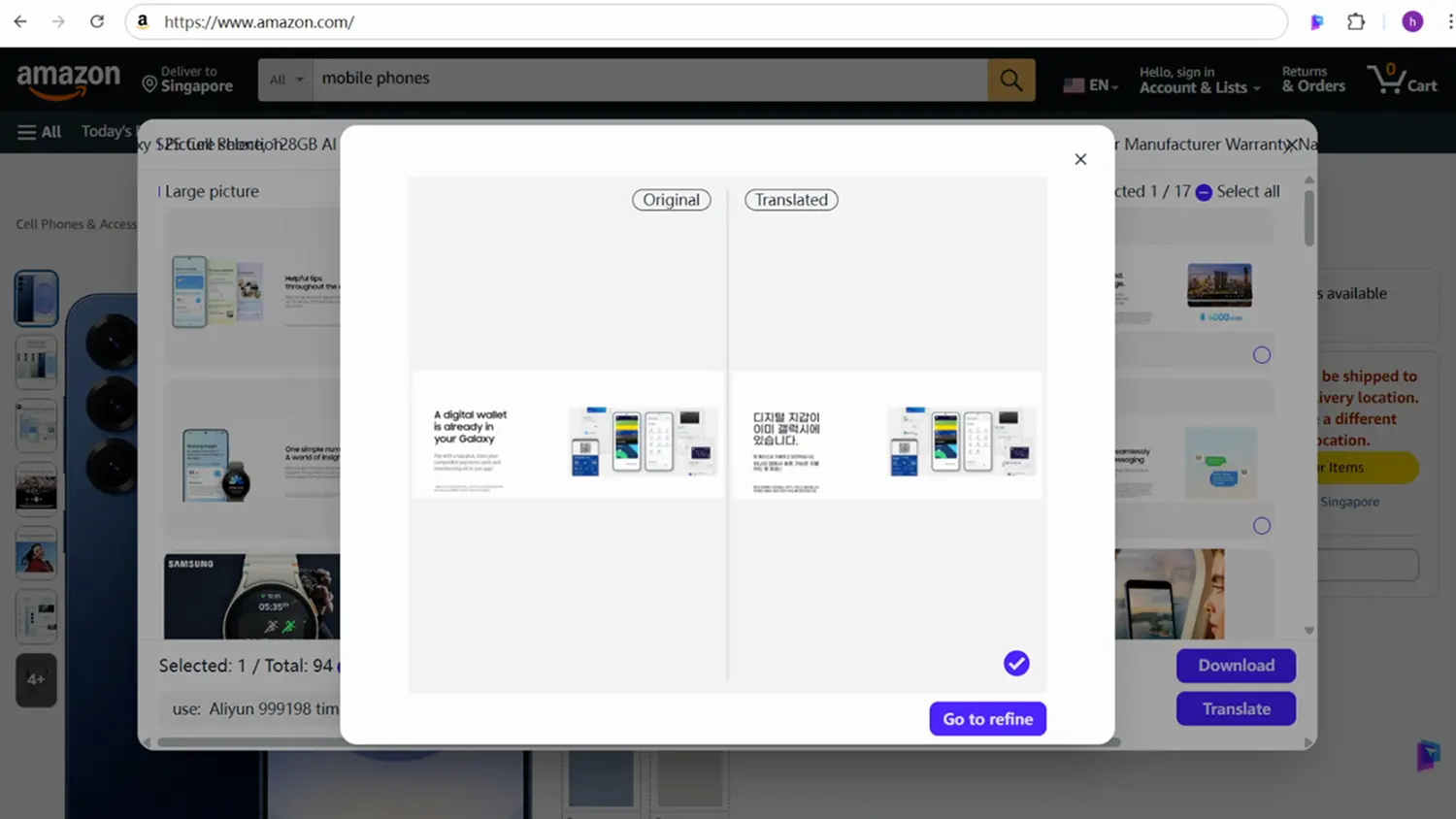Click the panel horizontal scrollbar
The height and width of the screenshot is (819, 1456).
[x=639, y=742]
